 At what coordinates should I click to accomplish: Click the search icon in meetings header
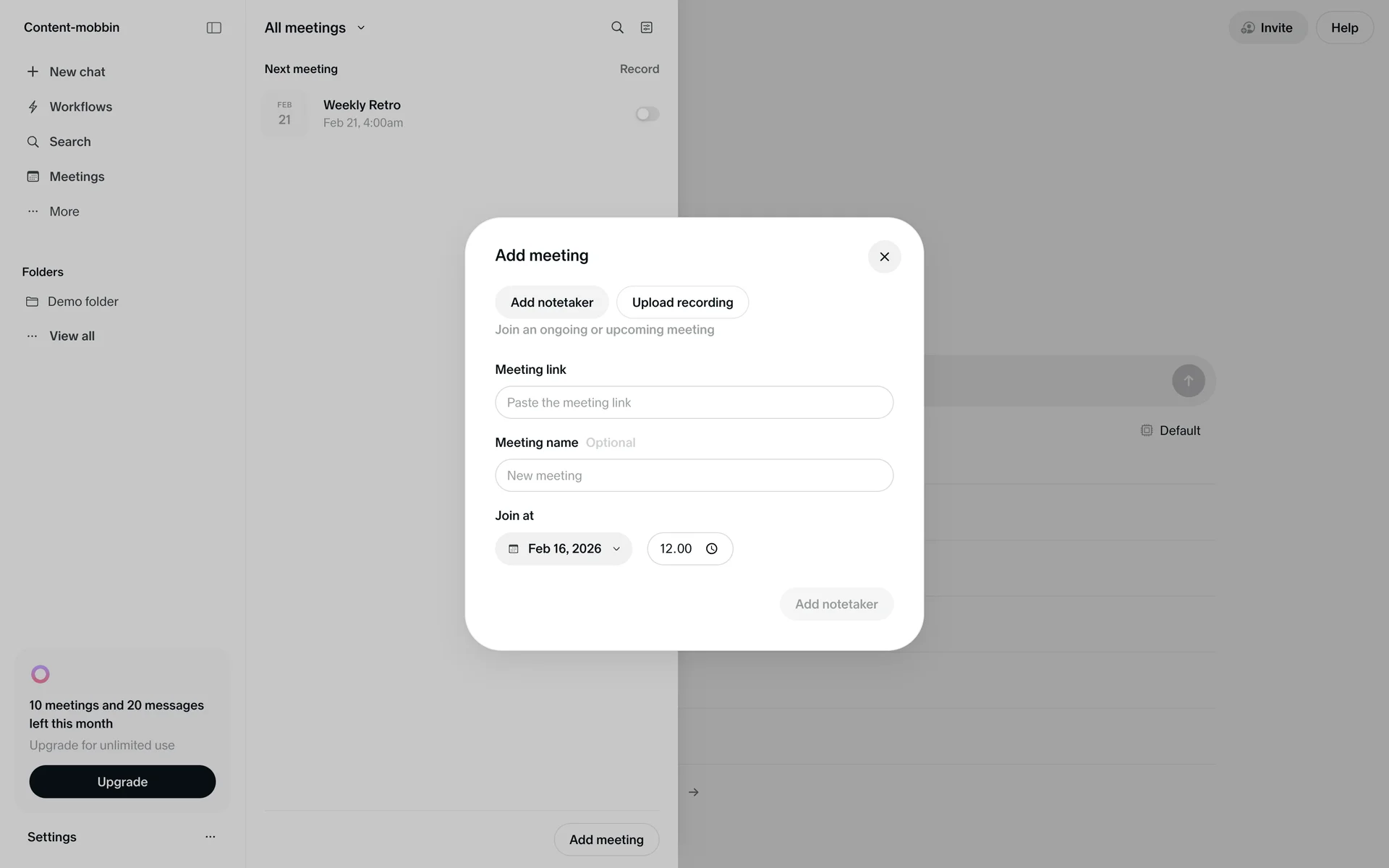[617, 27]
